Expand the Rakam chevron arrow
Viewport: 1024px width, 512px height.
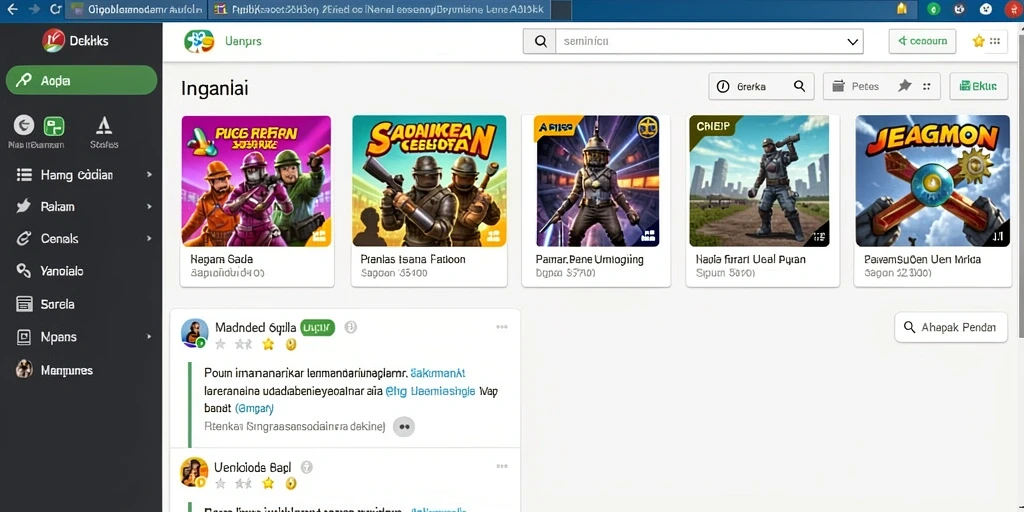tap(149, 206)
